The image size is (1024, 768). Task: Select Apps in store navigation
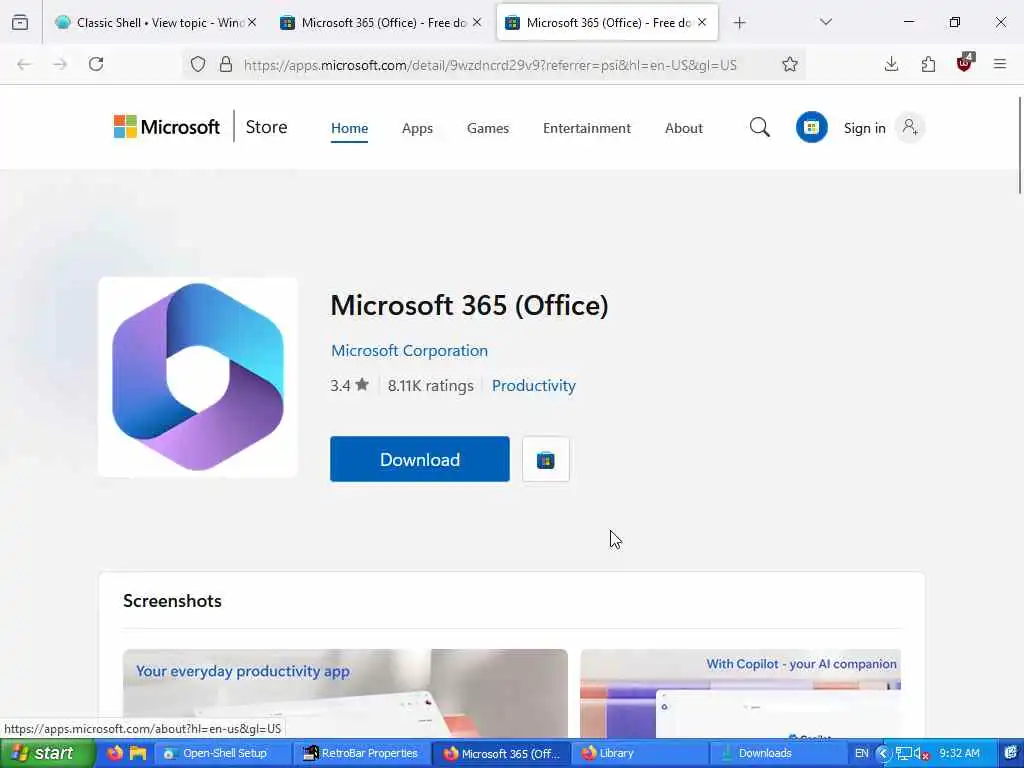[417, 128]
